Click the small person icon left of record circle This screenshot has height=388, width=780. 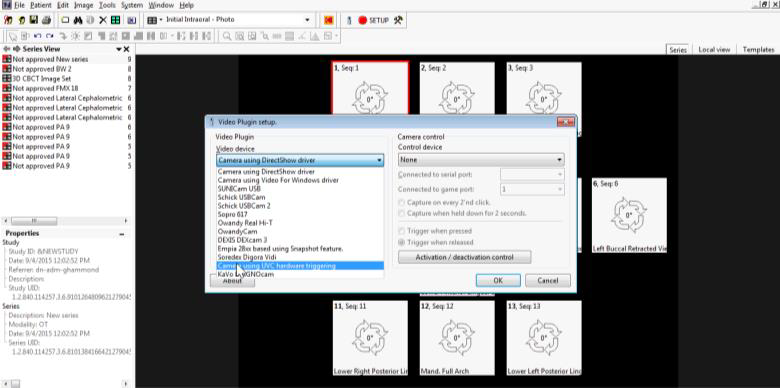coord(349,20)
